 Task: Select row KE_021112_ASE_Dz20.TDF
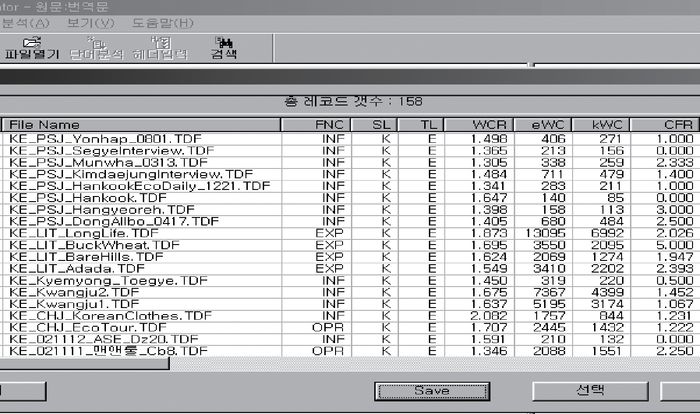(350, 339)
